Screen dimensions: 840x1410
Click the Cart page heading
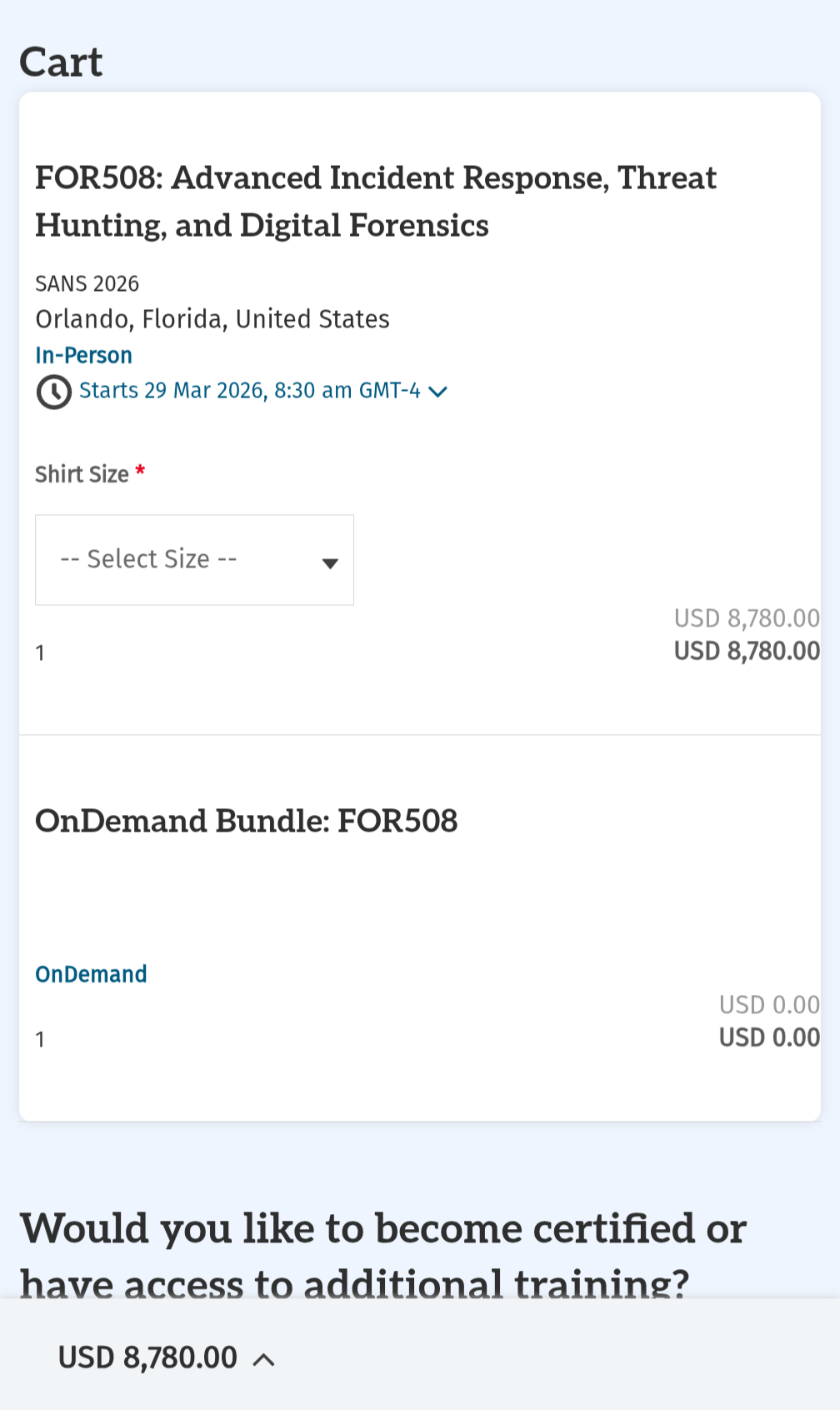61,62
